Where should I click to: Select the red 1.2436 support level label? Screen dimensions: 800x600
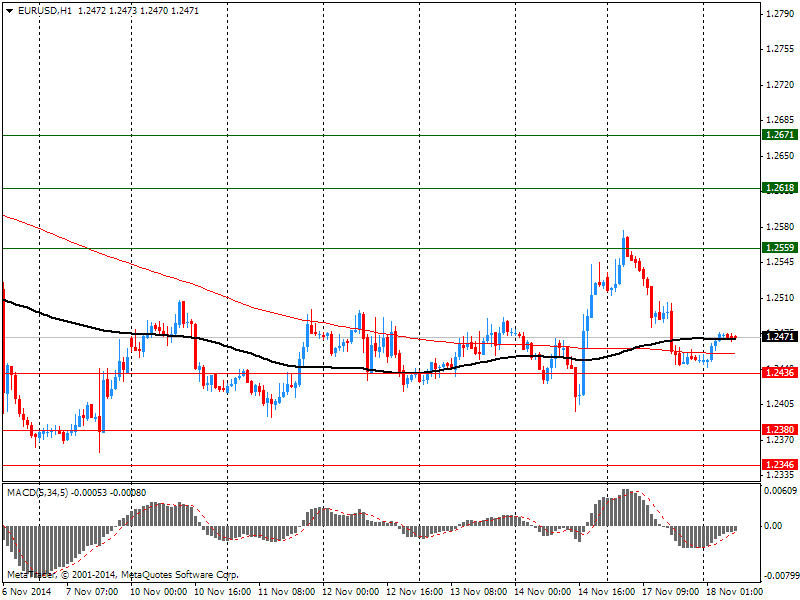tap(780, 372)
